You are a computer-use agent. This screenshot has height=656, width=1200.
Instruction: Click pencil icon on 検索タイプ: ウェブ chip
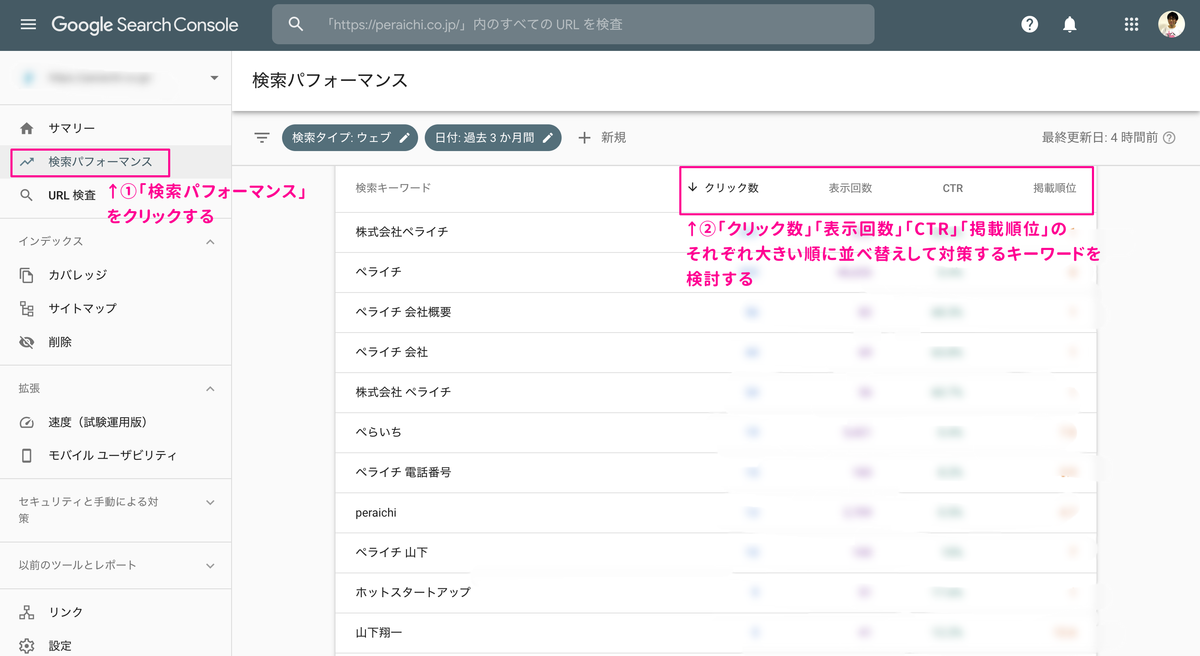405,138
